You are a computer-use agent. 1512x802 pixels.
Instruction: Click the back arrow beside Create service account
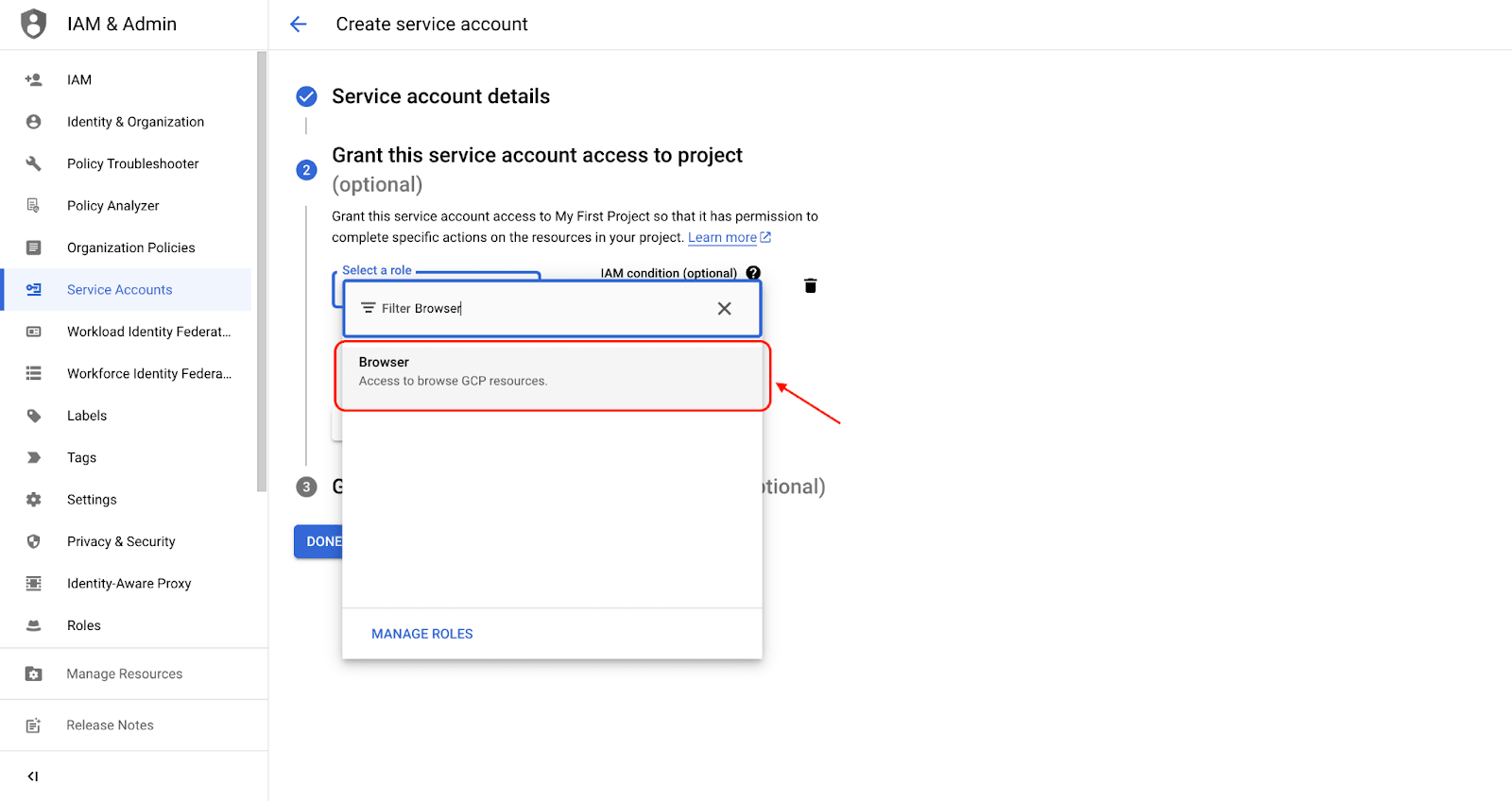click(x=299, y=25)
